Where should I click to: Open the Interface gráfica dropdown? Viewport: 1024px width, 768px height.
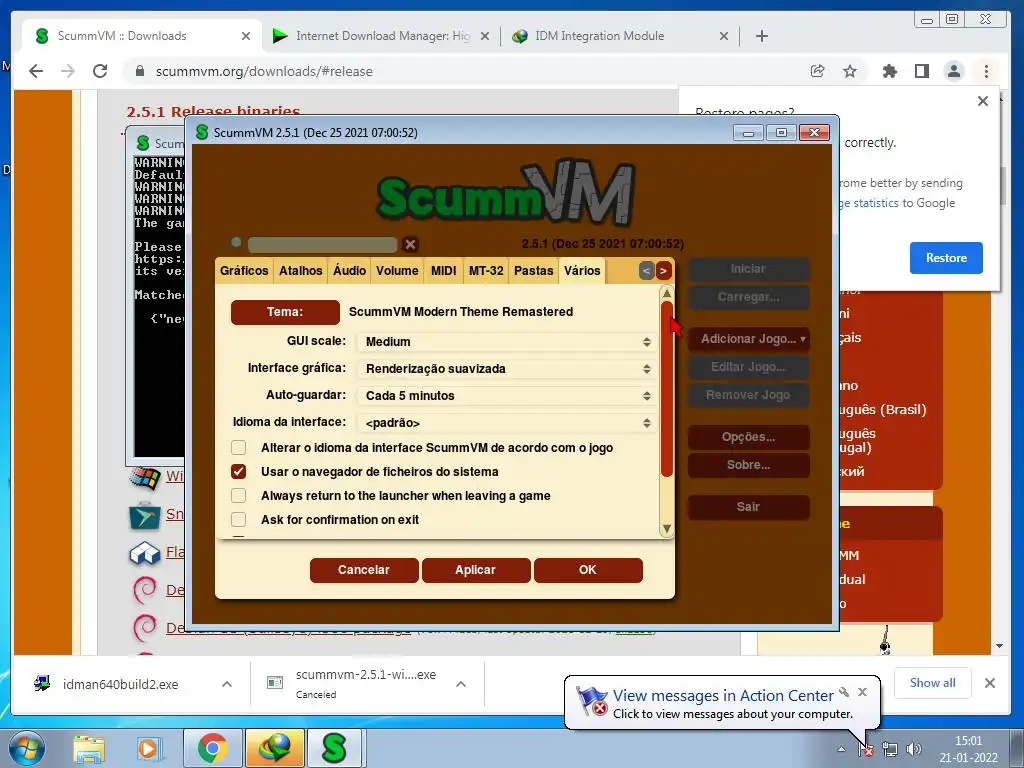point(507,369)
